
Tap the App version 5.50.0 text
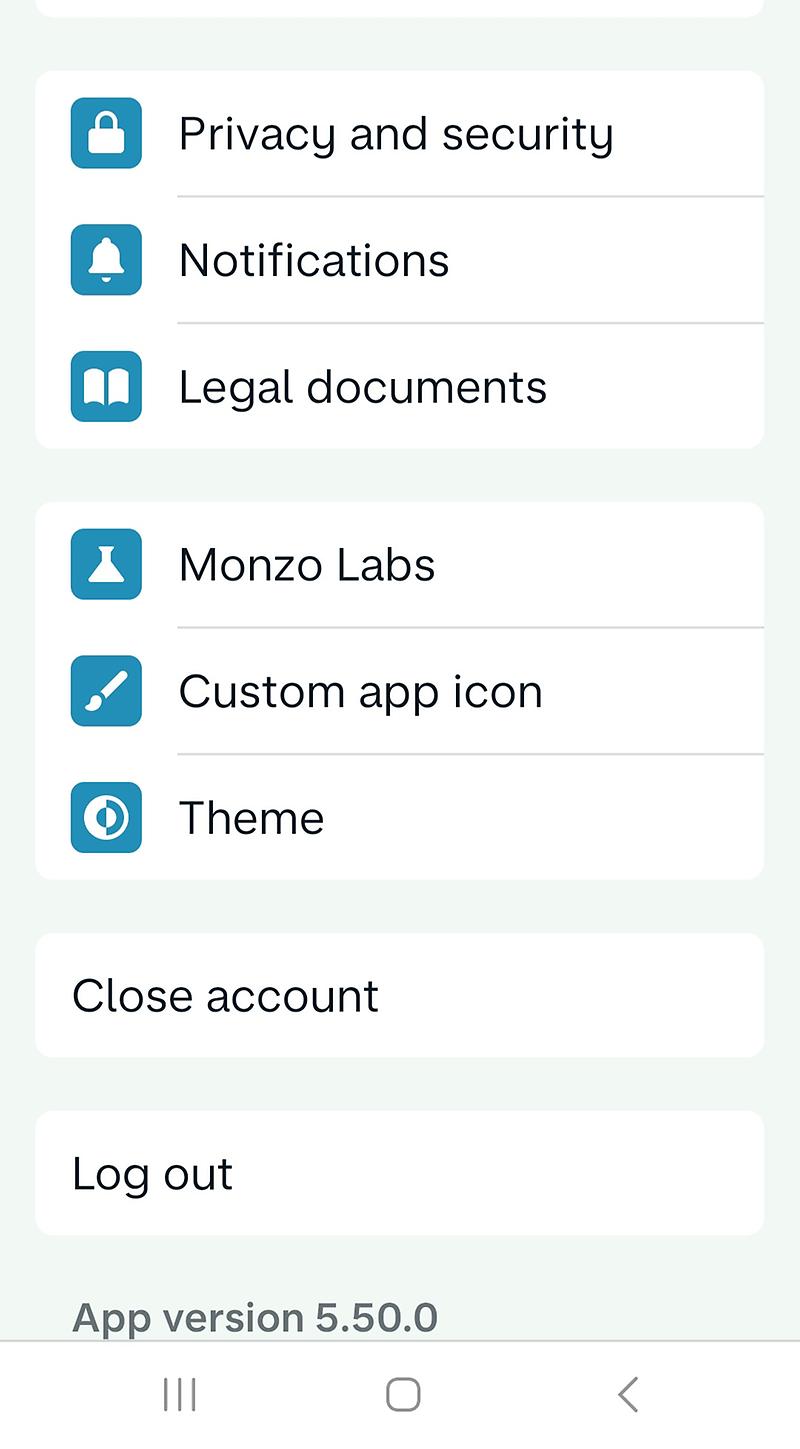pyautogui.click(x=255, y=1317)
